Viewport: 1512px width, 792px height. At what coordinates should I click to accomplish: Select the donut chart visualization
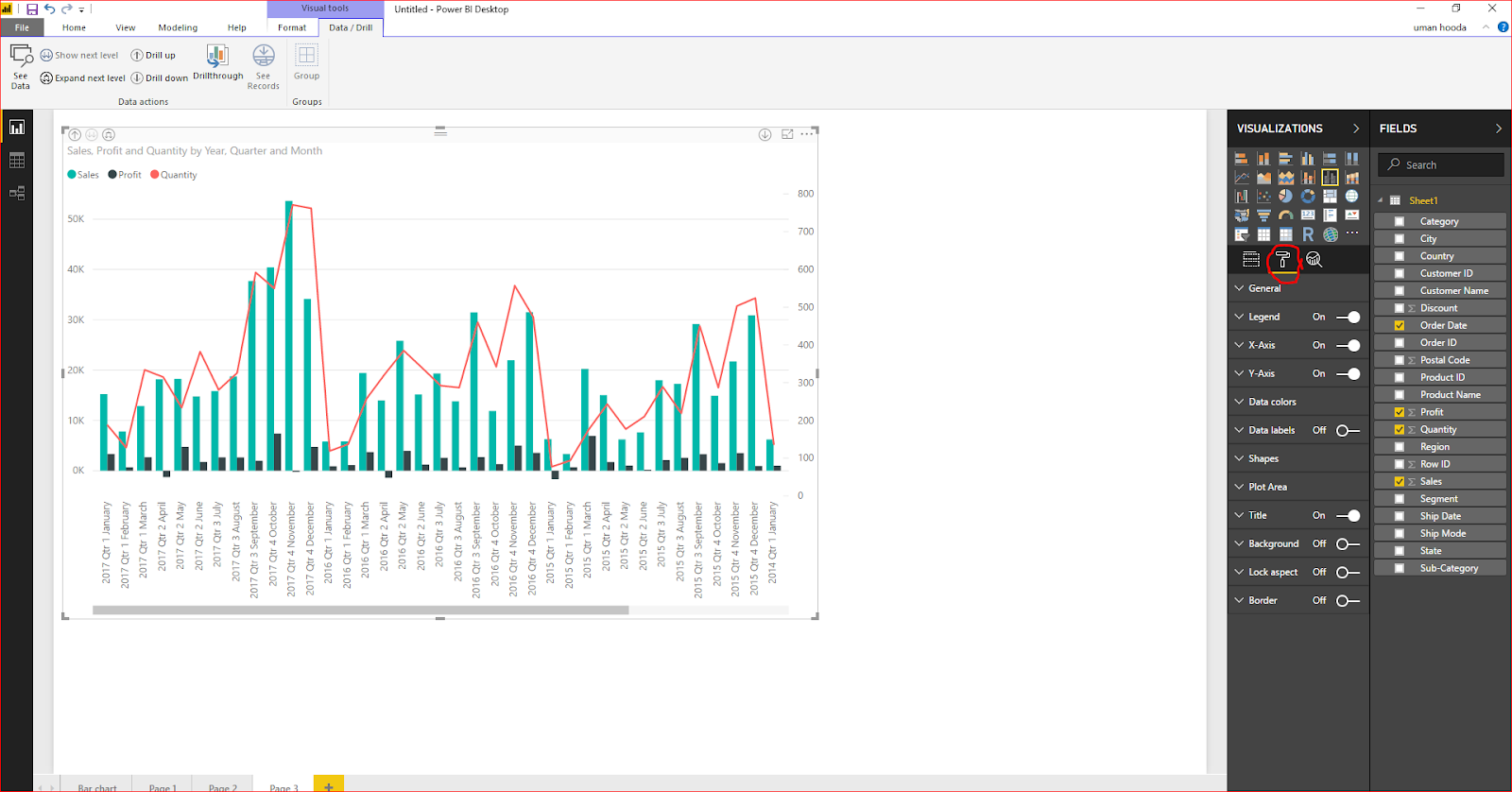coord(1308,196)
